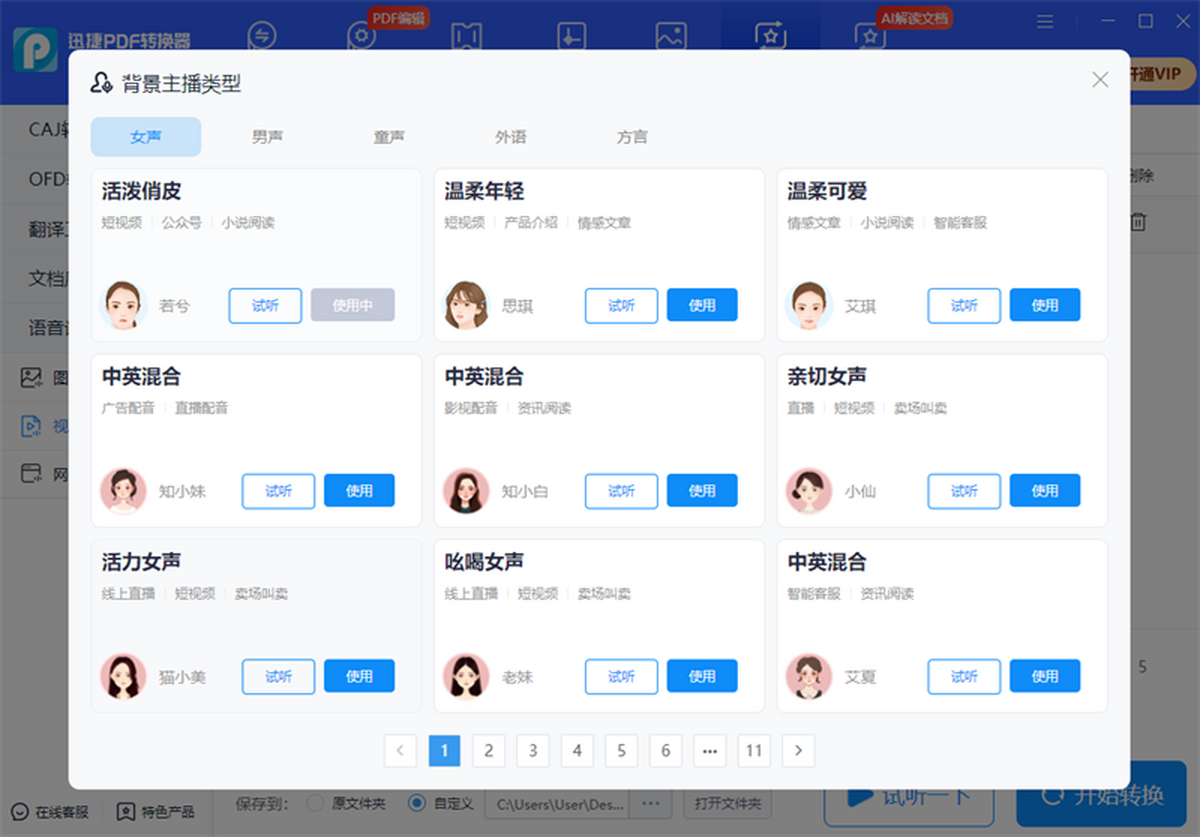Switch to 男声 tab

pos(267,137)
